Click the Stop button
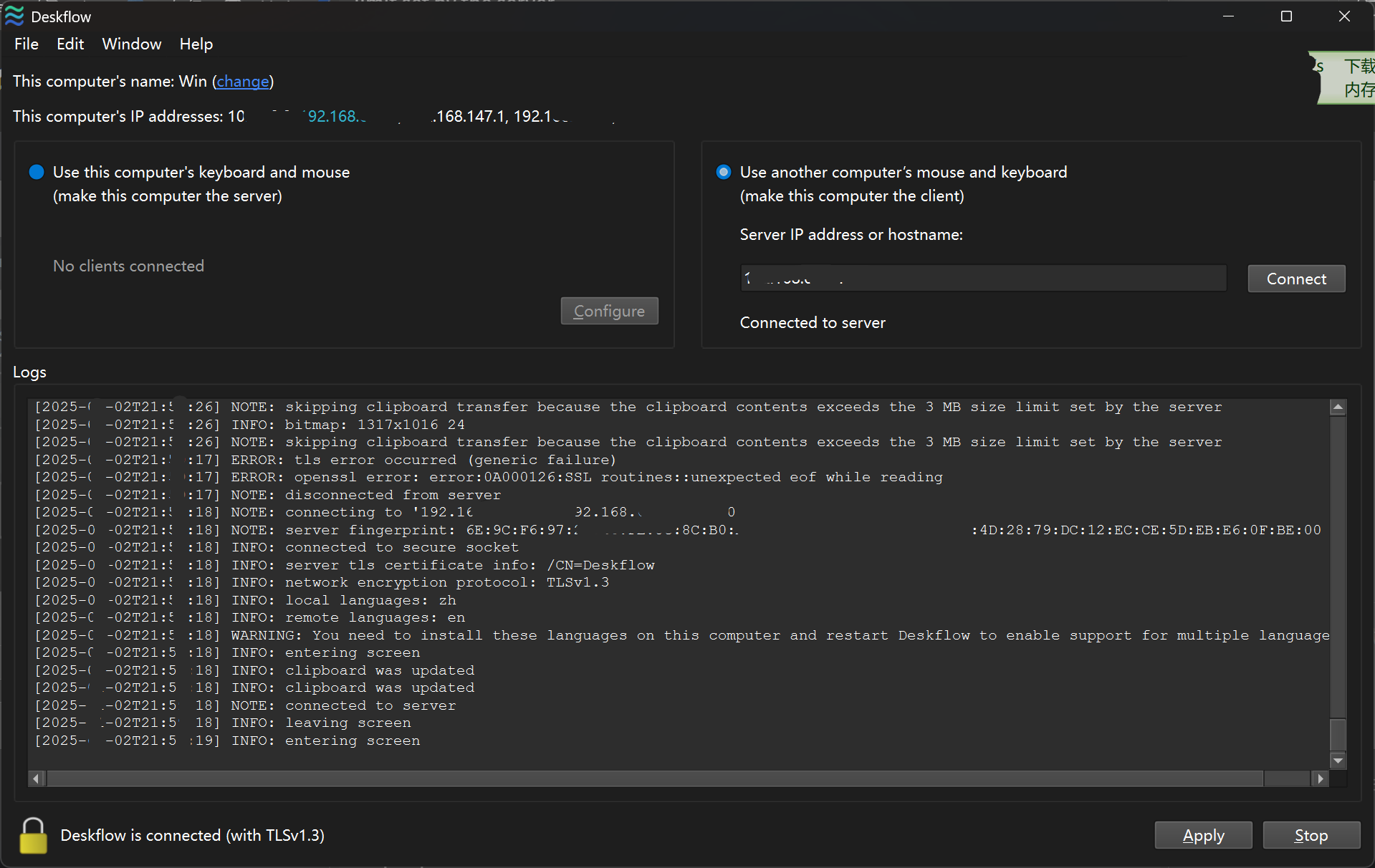 [1311, 835]
